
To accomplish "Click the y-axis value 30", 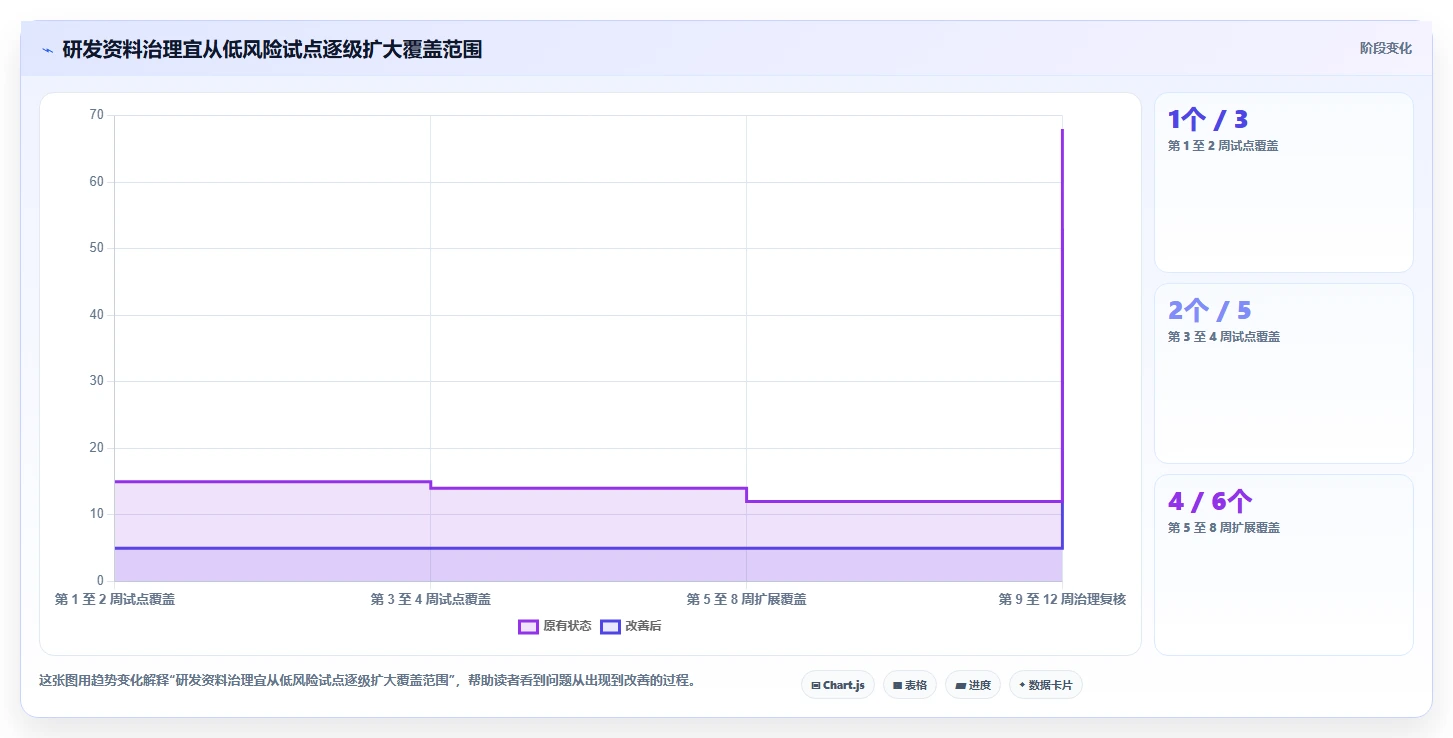I will (96, 381).
